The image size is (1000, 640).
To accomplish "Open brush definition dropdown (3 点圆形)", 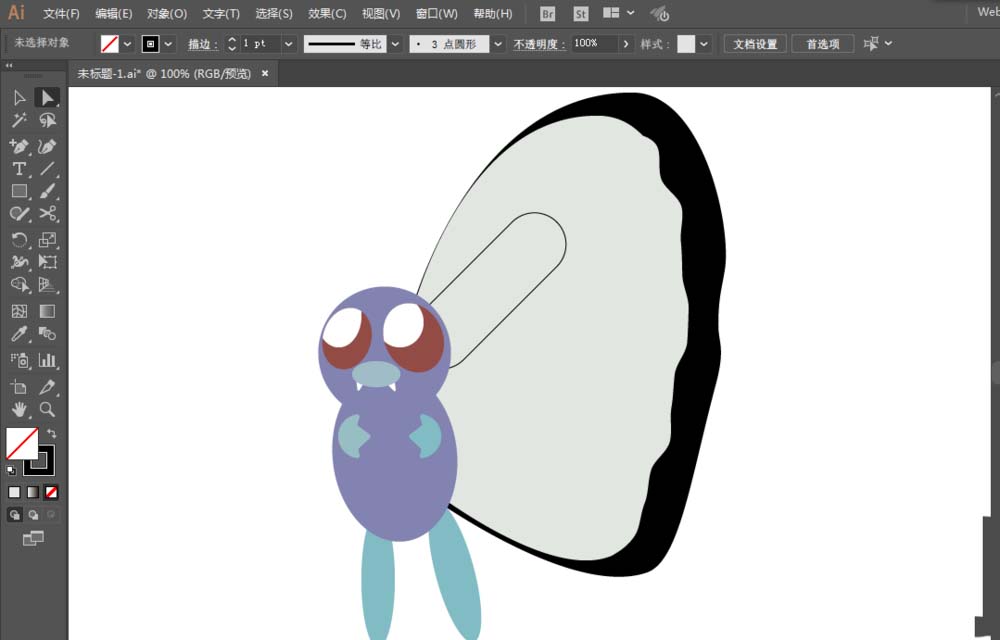I will click(498, 44).
